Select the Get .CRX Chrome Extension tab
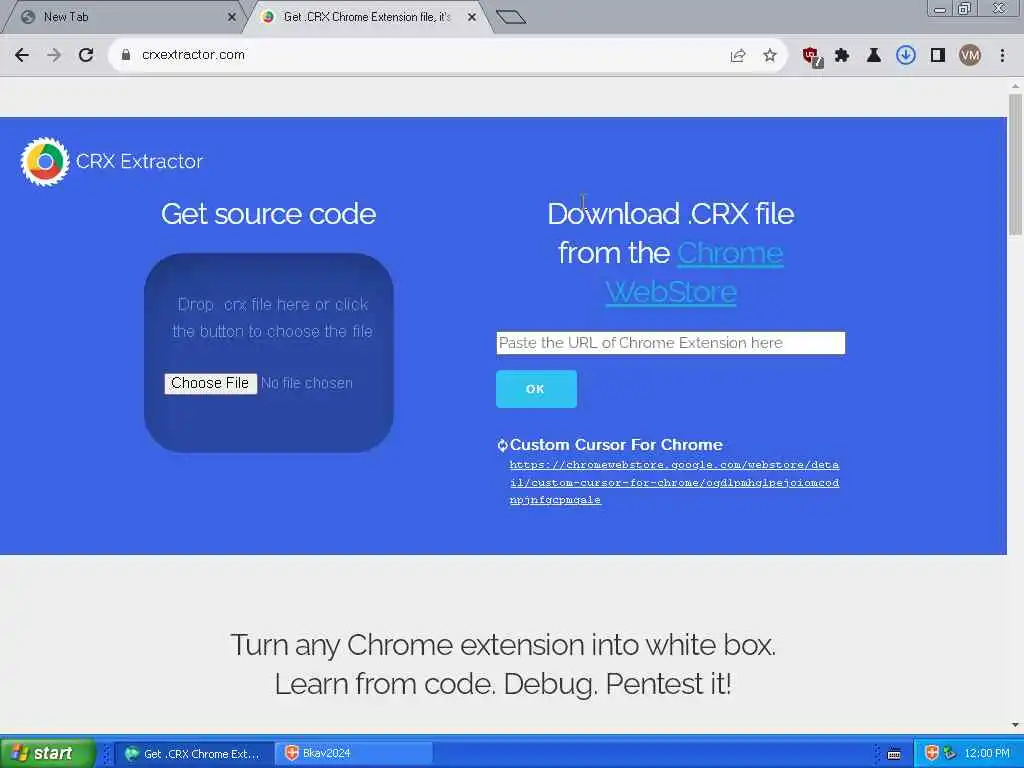Image resolution: width=1024 pixels, height=768 pixels. coord(367,18)
